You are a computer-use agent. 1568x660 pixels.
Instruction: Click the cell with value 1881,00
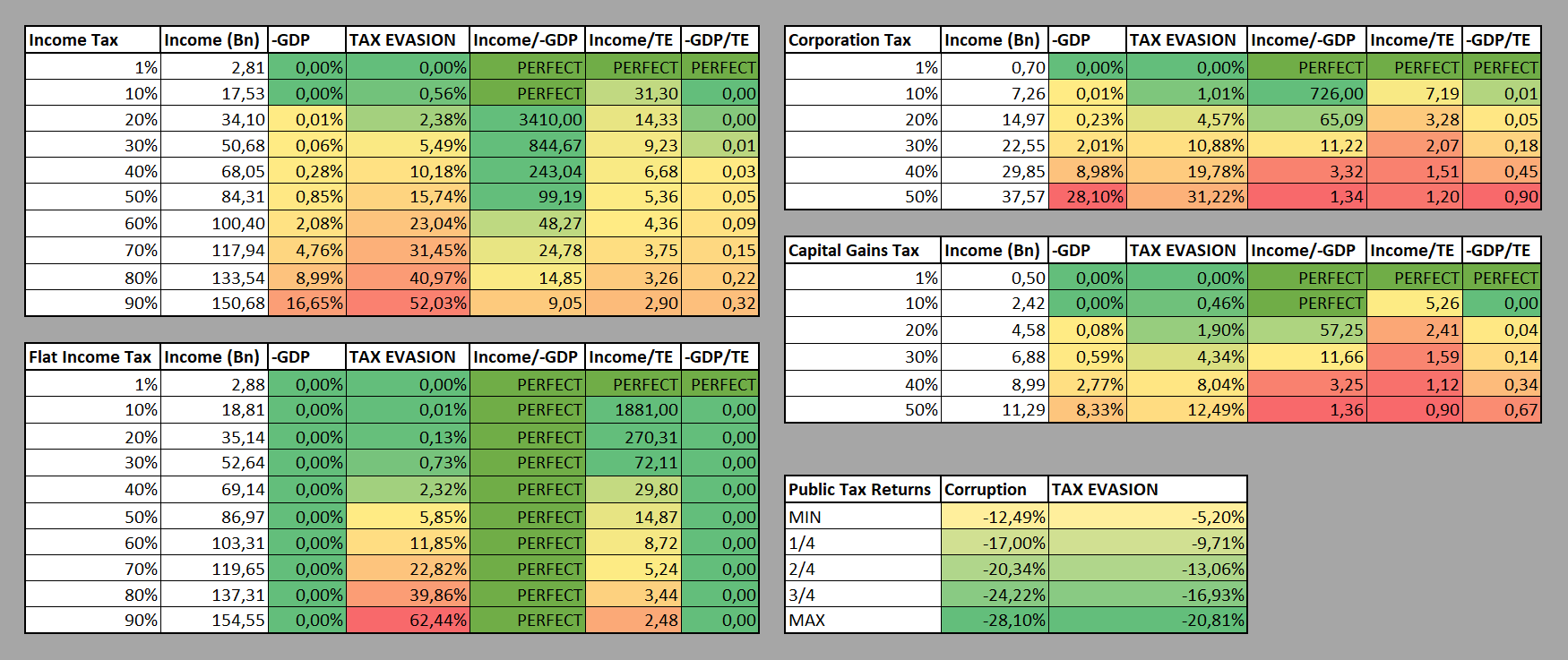click(633, 410)
